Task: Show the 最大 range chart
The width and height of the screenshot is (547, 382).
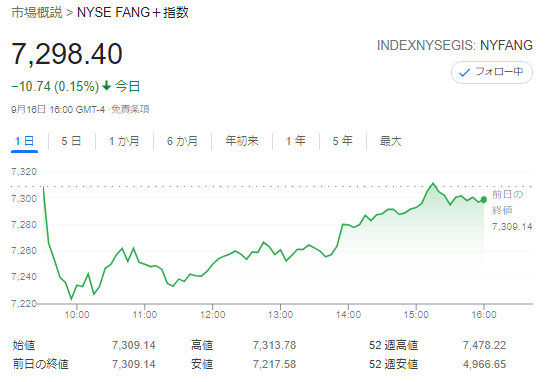Action: [391, 141]
